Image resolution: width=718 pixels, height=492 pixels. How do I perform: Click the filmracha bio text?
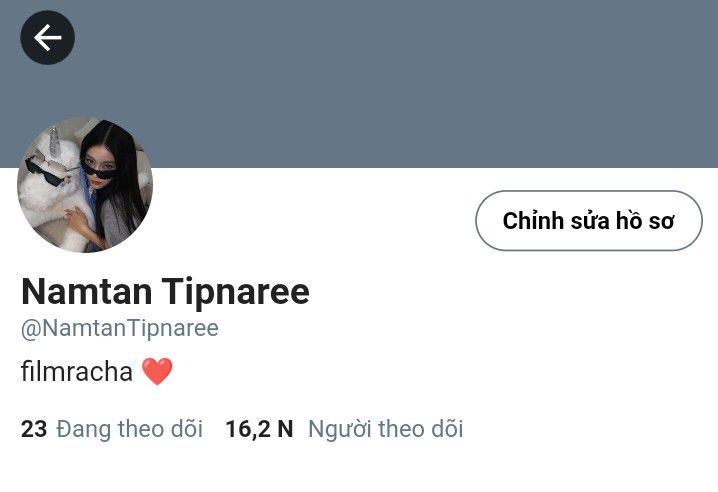point(77,371)
